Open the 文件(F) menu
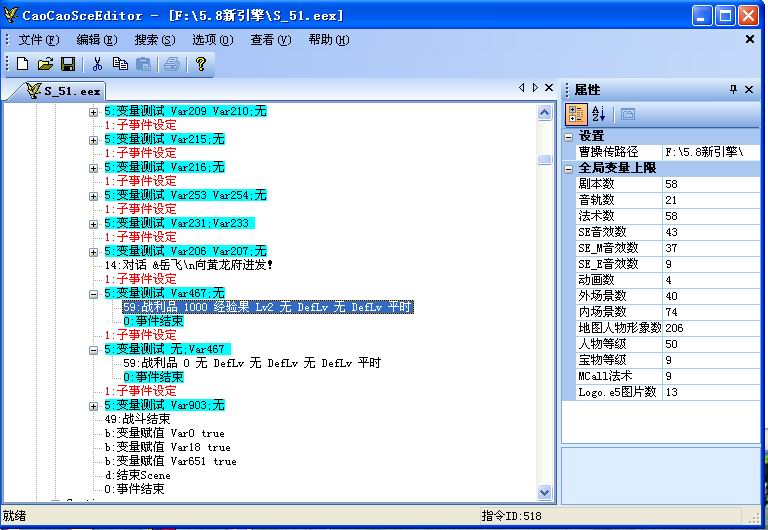This screenshot has width=768, height=530. (38, 40)
